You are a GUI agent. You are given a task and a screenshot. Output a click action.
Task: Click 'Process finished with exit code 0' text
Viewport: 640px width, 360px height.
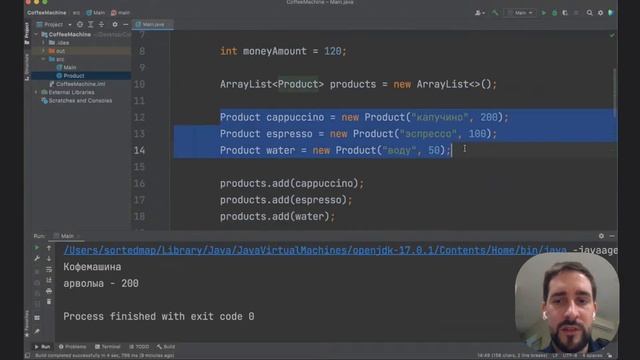click(158, 316)
